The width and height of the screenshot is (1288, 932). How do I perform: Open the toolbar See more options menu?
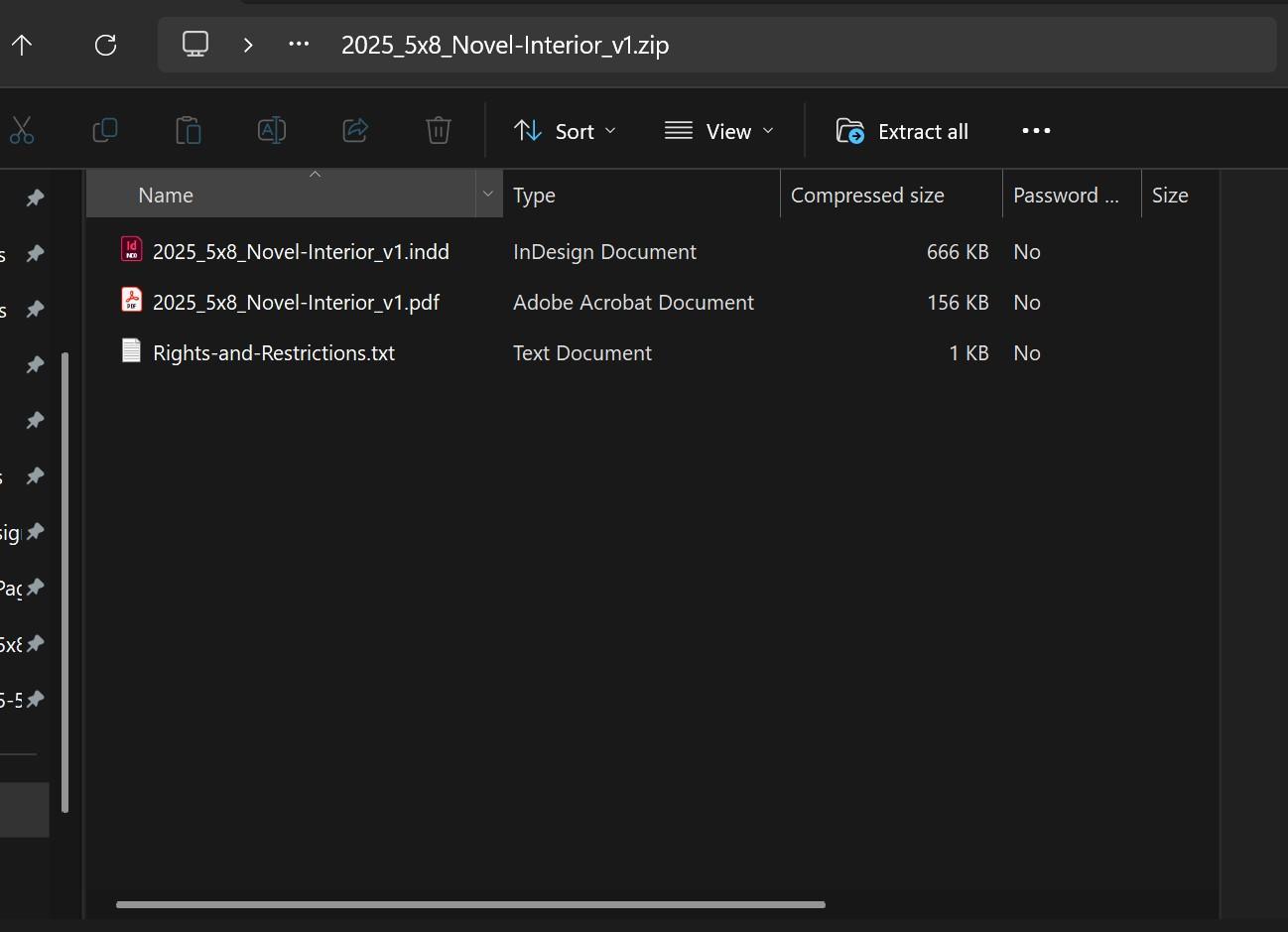pos(1036,131)
